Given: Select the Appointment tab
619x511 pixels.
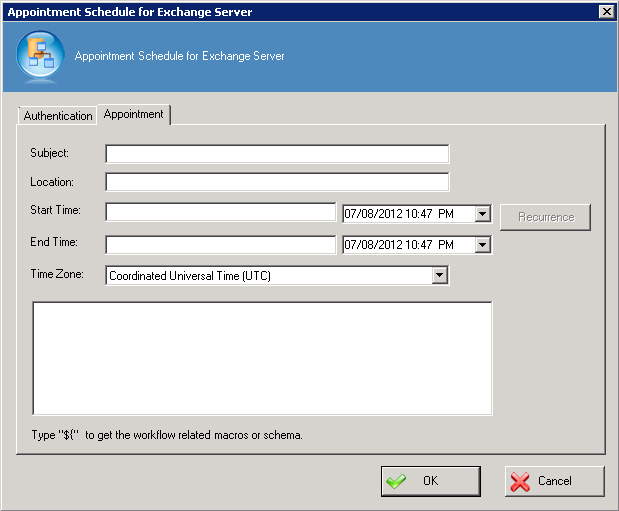Looking at the screenshot, I should tap(134, 115).
